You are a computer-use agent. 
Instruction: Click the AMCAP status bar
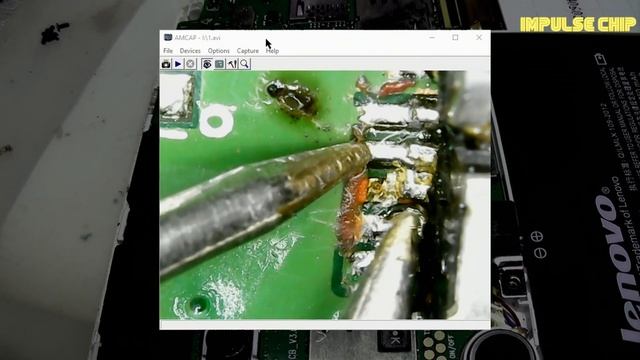(325, 324)
